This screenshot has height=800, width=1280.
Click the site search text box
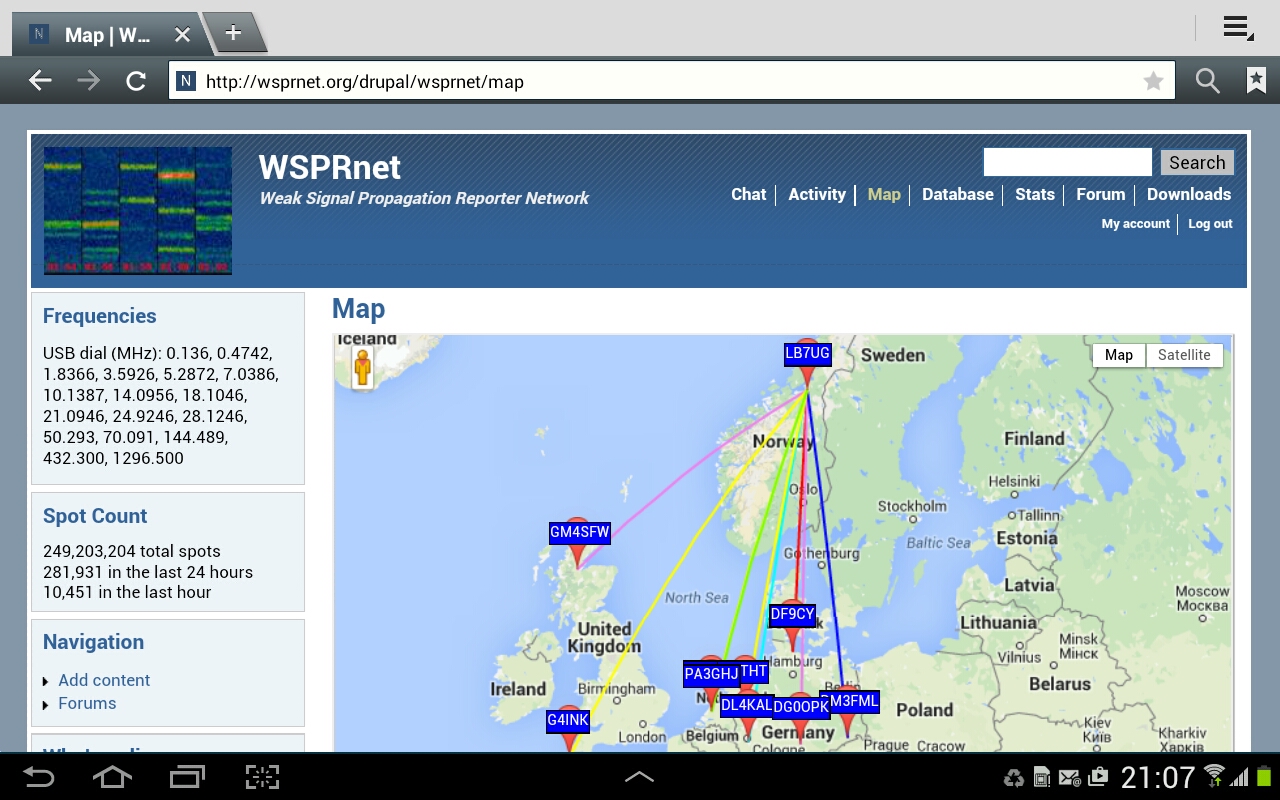coord(1068,162)
